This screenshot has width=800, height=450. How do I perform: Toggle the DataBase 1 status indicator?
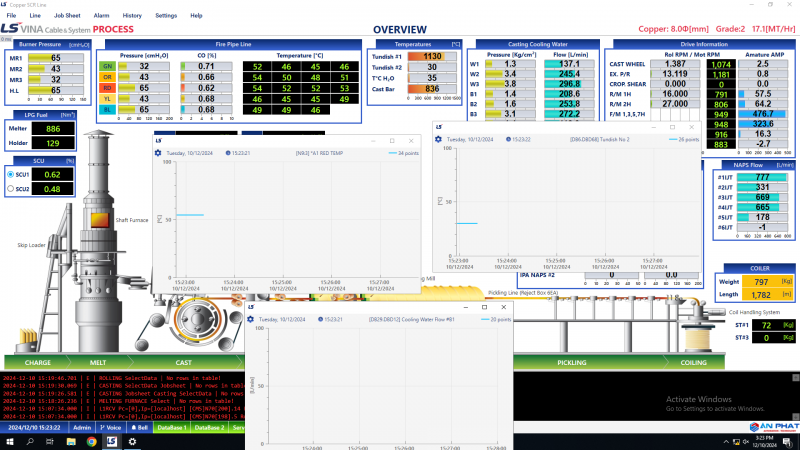click(x=172, y=427)
